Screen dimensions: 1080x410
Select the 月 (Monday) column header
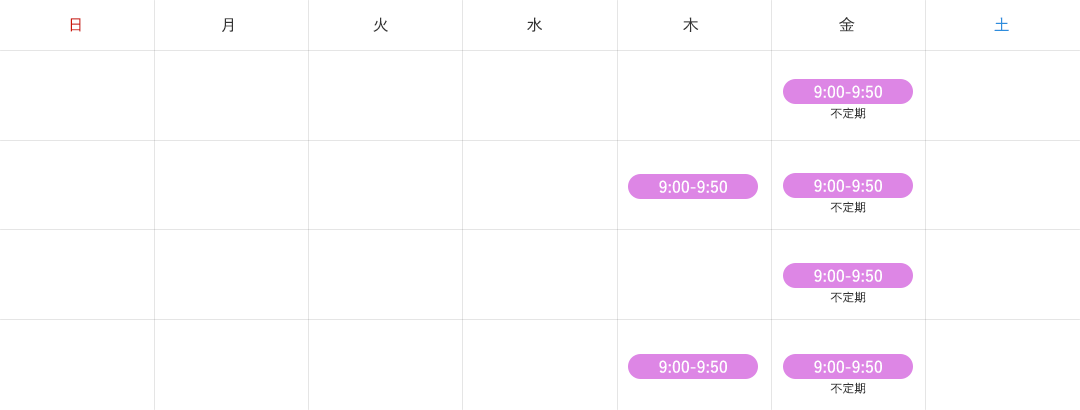229,25
